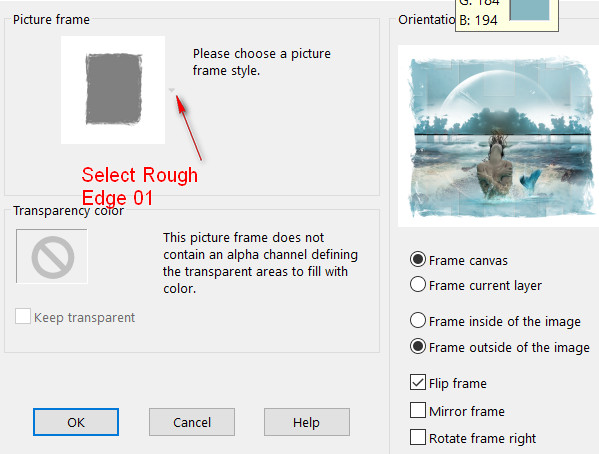Click the disabled transparency color swatch

coord(52,256)
